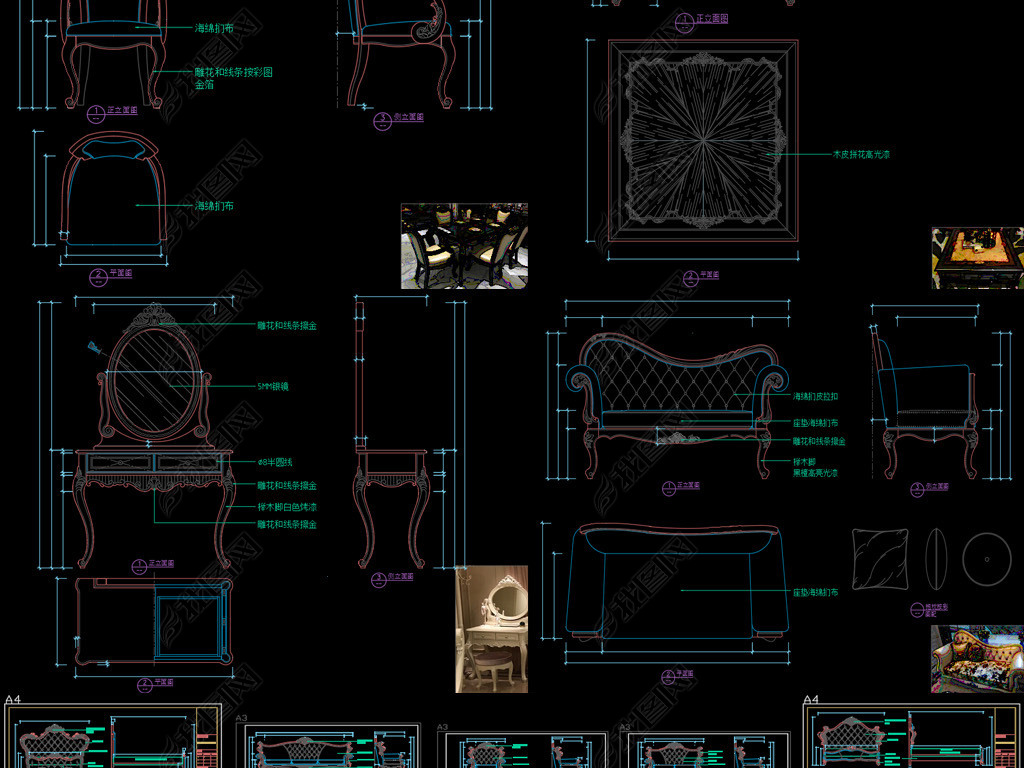Select the white dressing table photo
Screen dimensions: 1024x768
[491, 629]
